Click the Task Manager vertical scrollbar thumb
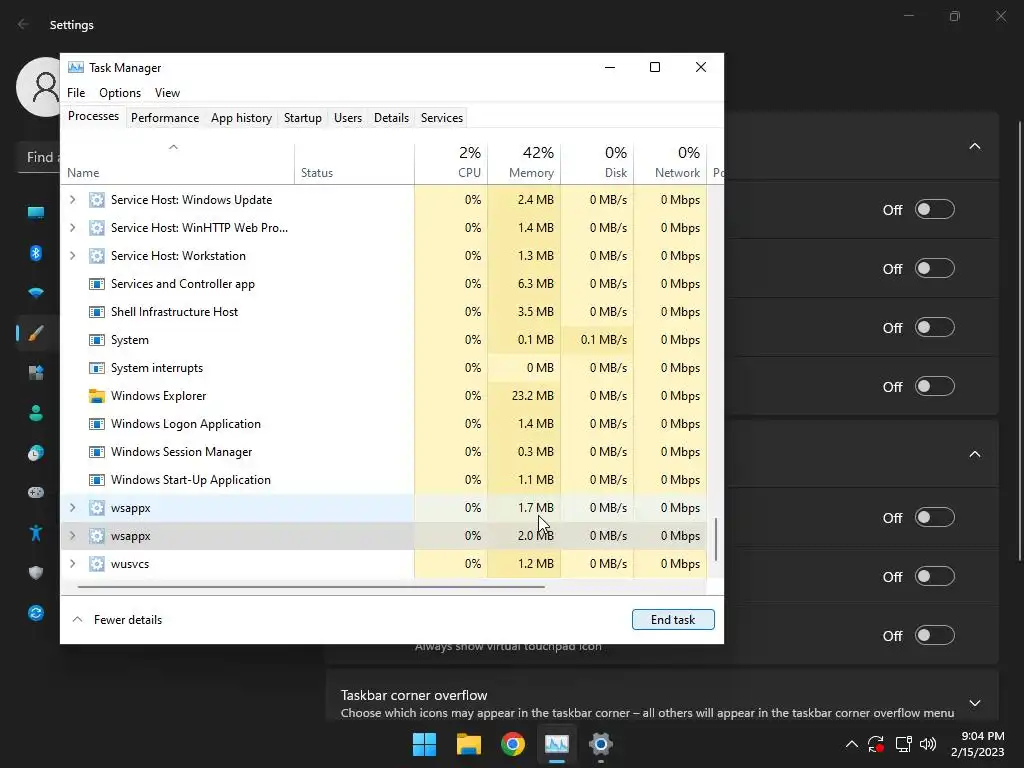The height and width of the screenshot is (768, 1024). pyautogui.click(x=716, y=539)
